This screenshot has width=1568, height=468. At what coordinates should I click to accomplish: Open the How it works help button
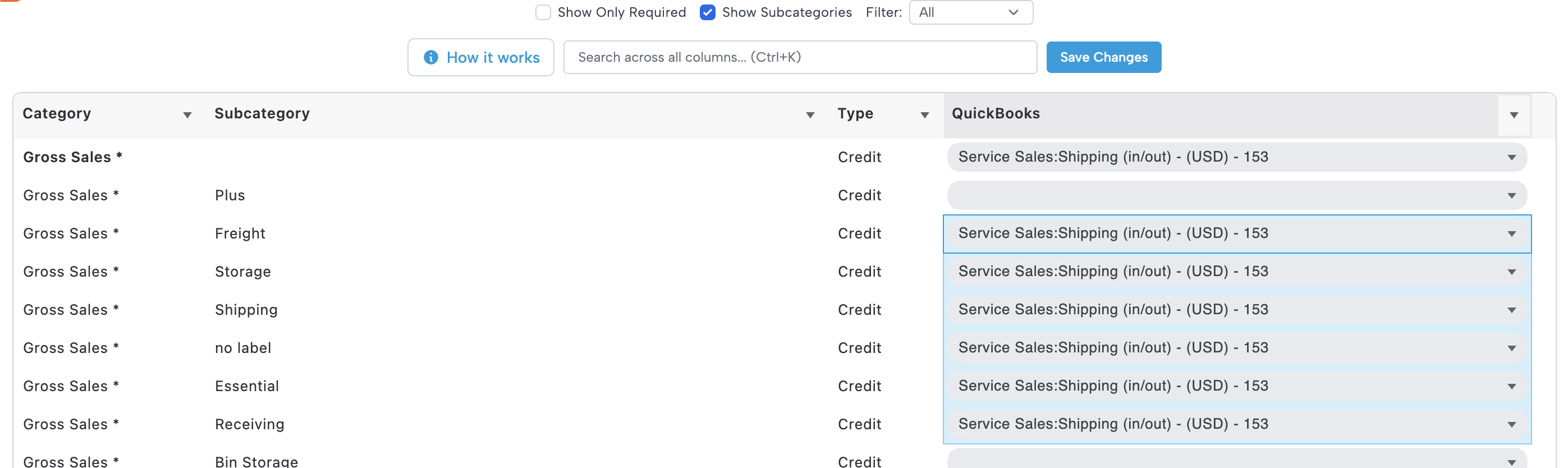pos(480,57)
